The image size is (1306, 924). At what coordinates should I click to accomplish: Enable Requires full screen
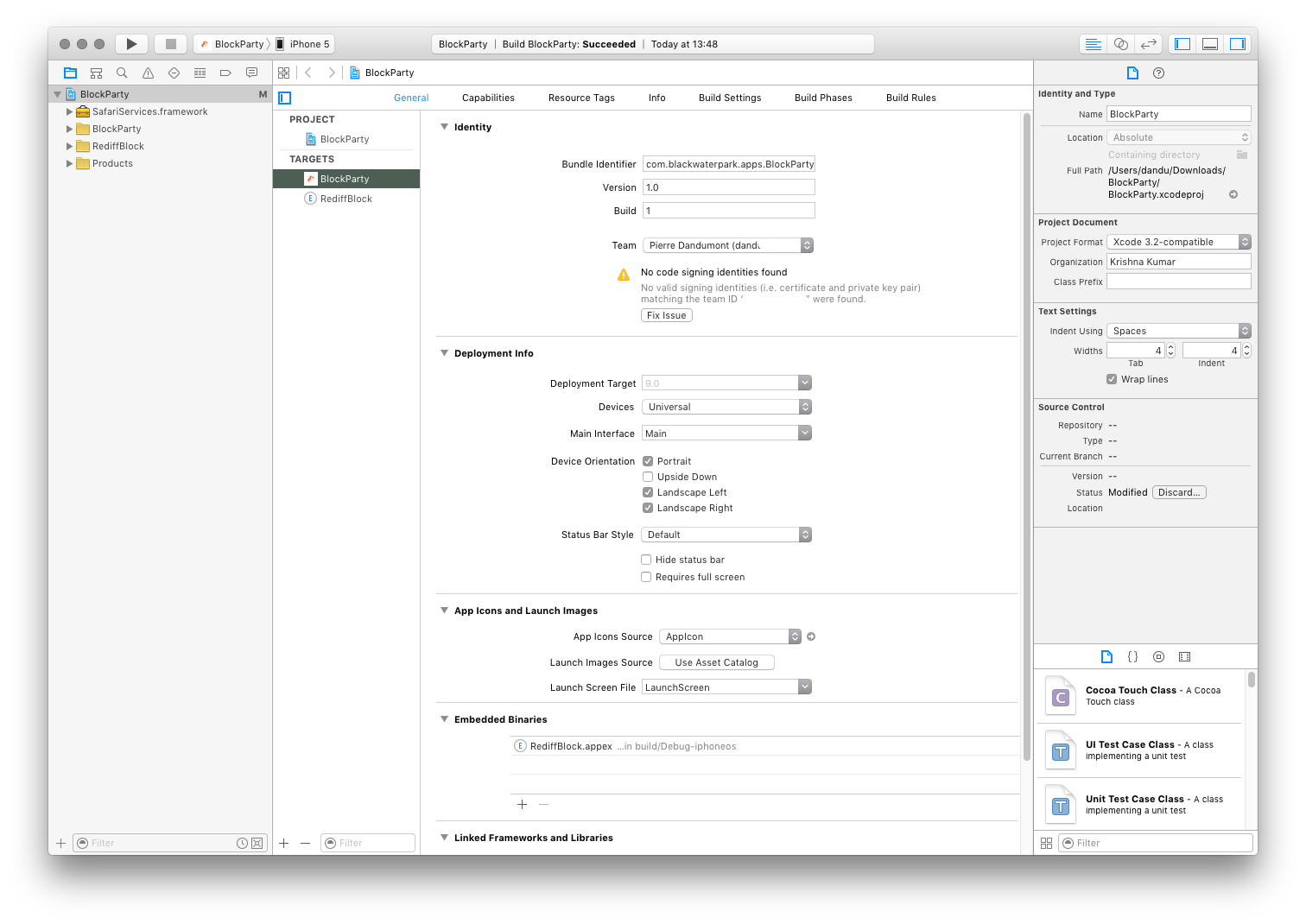[646, 577]
